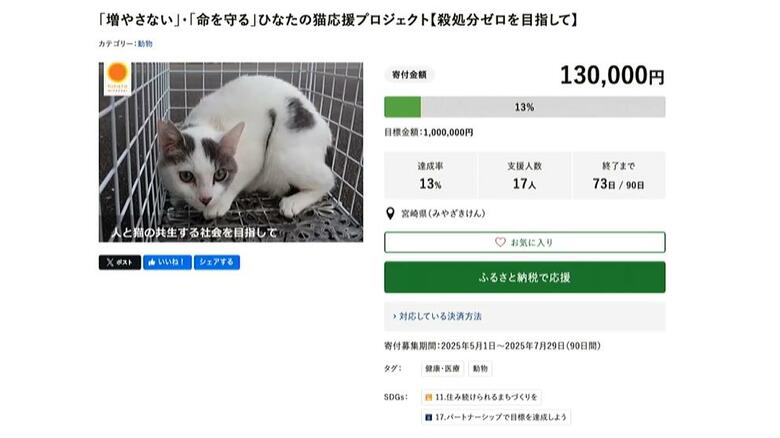Screen dimensions: 780x438
Task: Click the blue シェアする share button
Action: click(216, 262)
